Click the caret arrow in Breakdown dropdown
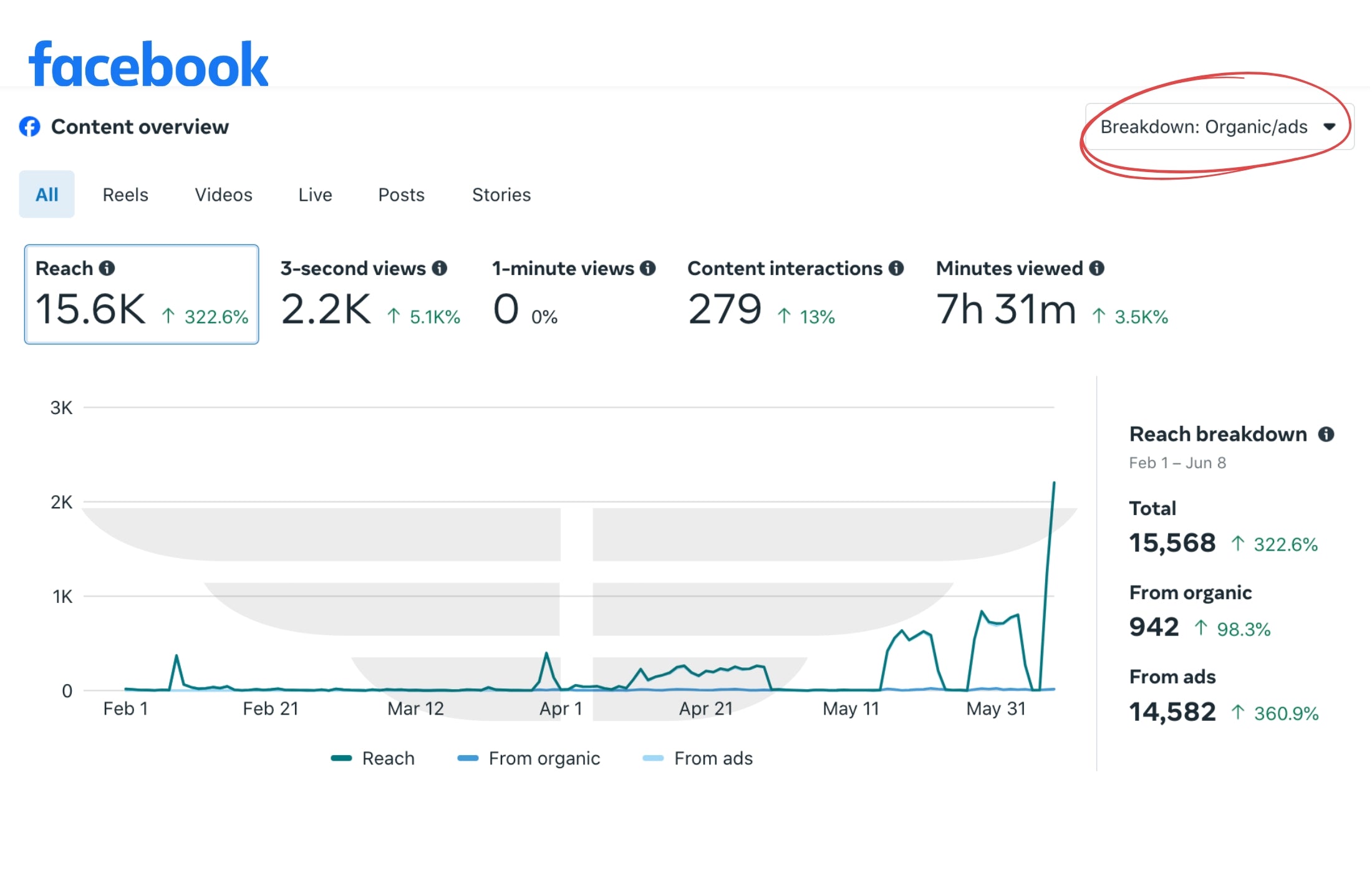Screen dimensions: 1372x873 pyautogui.click(x=1329, y=127)
